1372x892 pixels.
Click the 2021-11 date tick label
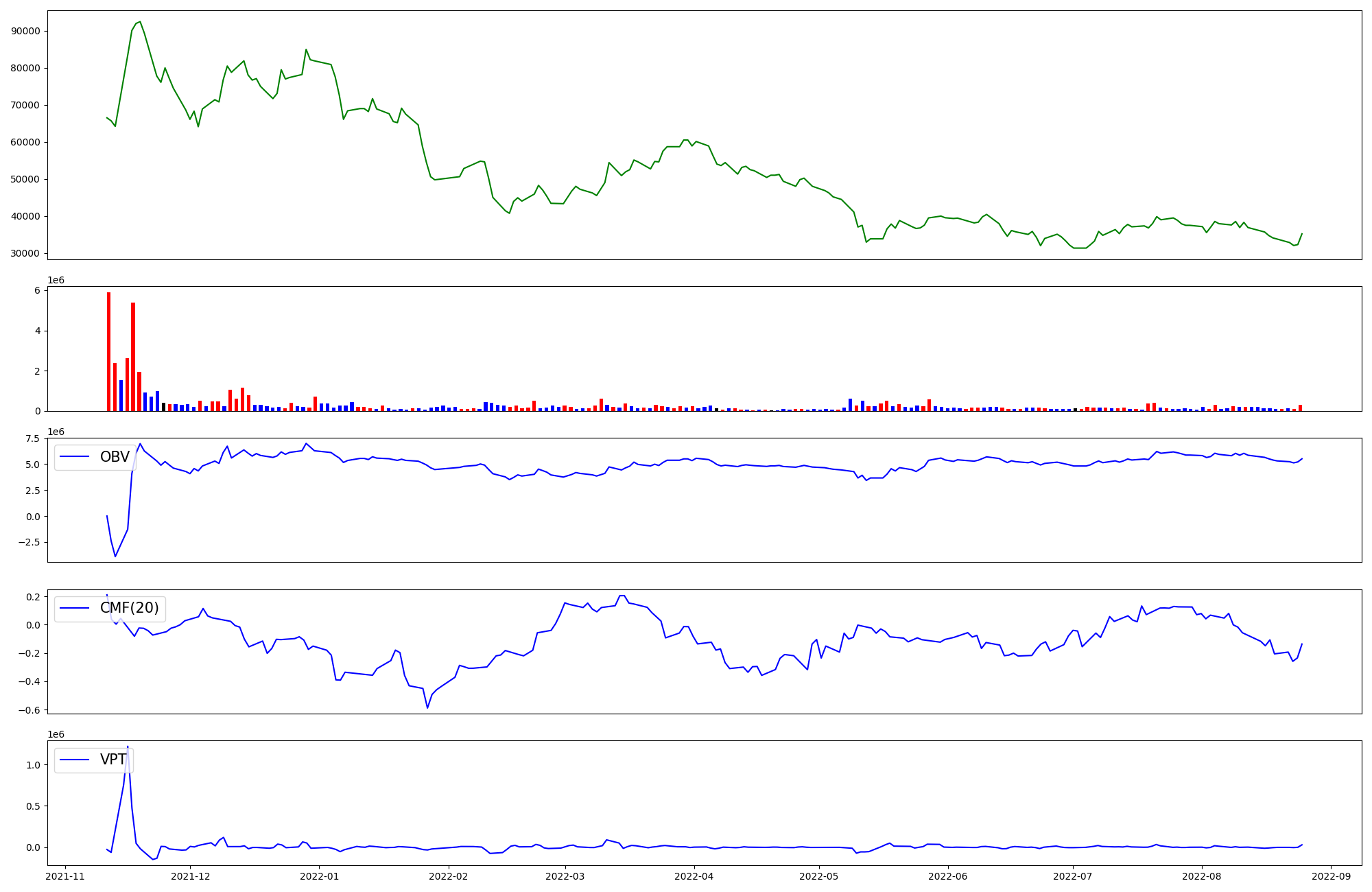coord(65,876)
